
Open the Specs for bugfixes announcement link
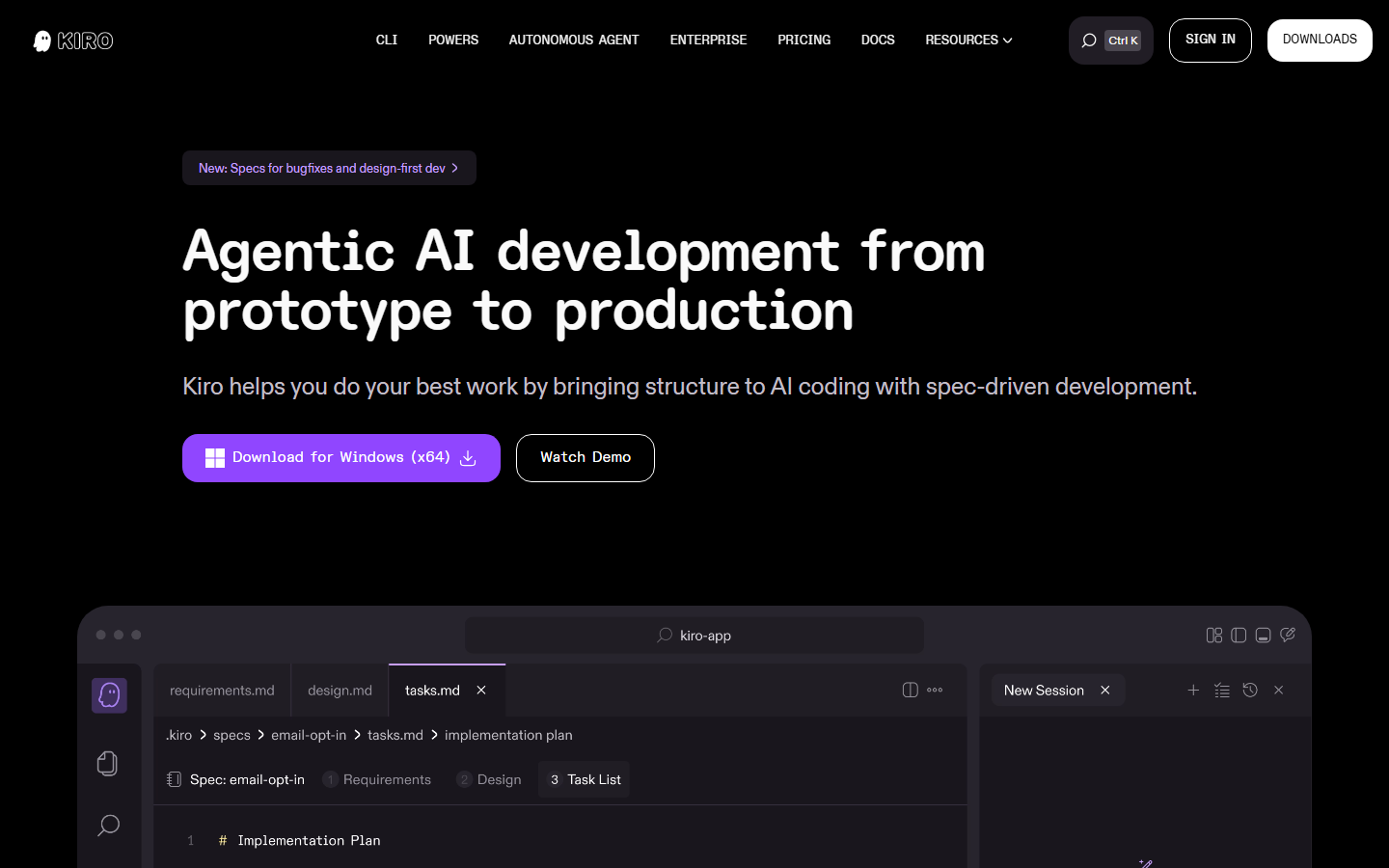click(329, 167)
